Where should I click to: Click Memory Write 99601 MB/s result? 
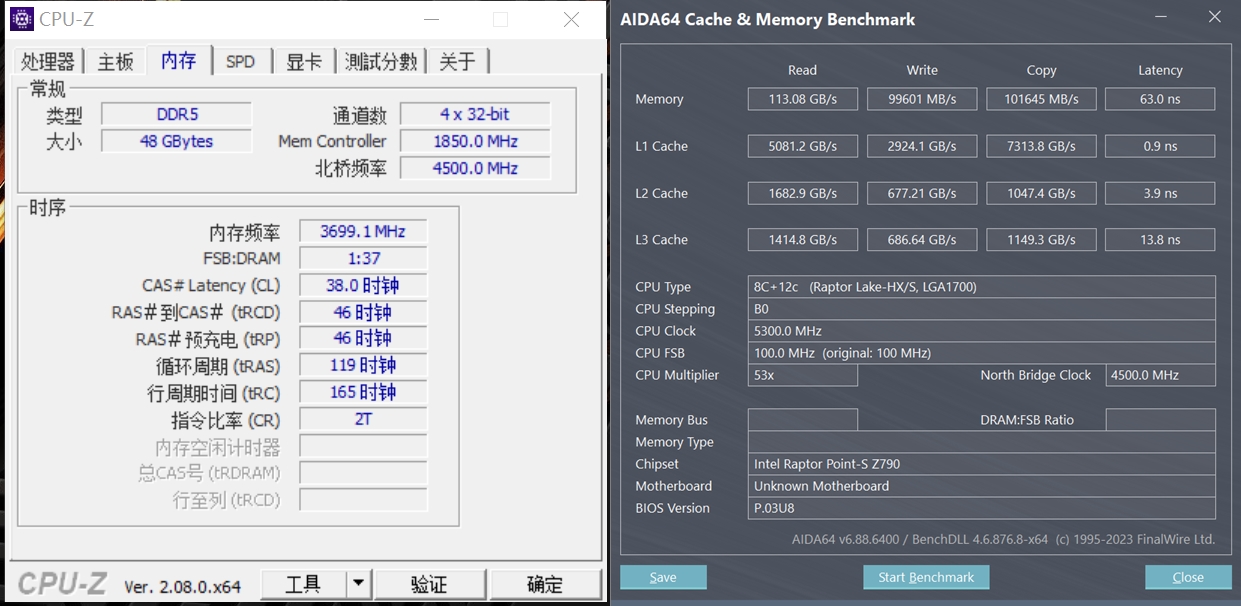pos(922,99)
